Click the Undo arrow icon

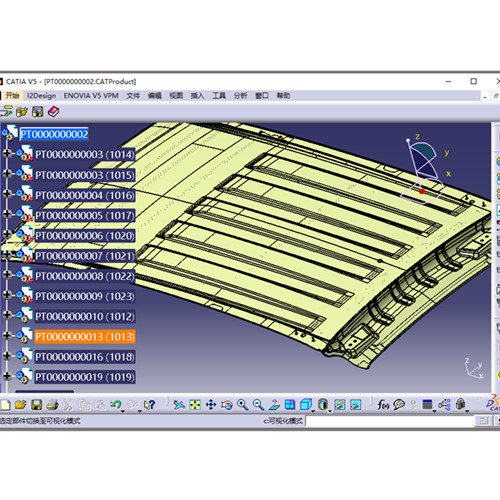(x=116, y=405)
